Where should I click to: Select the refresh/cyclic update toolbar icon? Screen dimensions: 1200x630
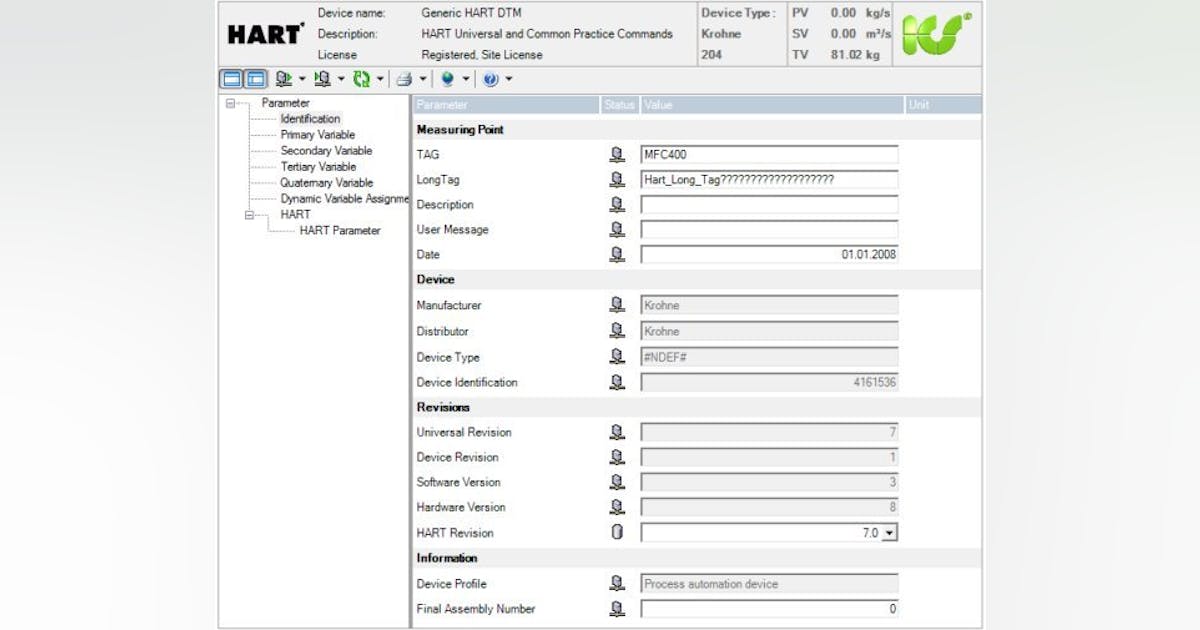click(x=361, y=79)
